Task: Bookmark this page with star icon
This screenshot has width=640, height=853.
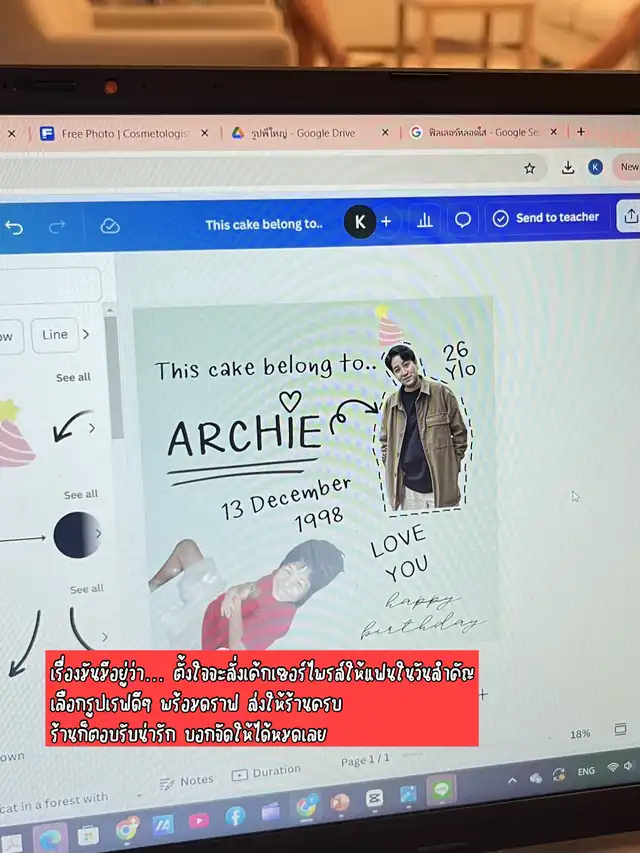Action: tap(529, 168)
